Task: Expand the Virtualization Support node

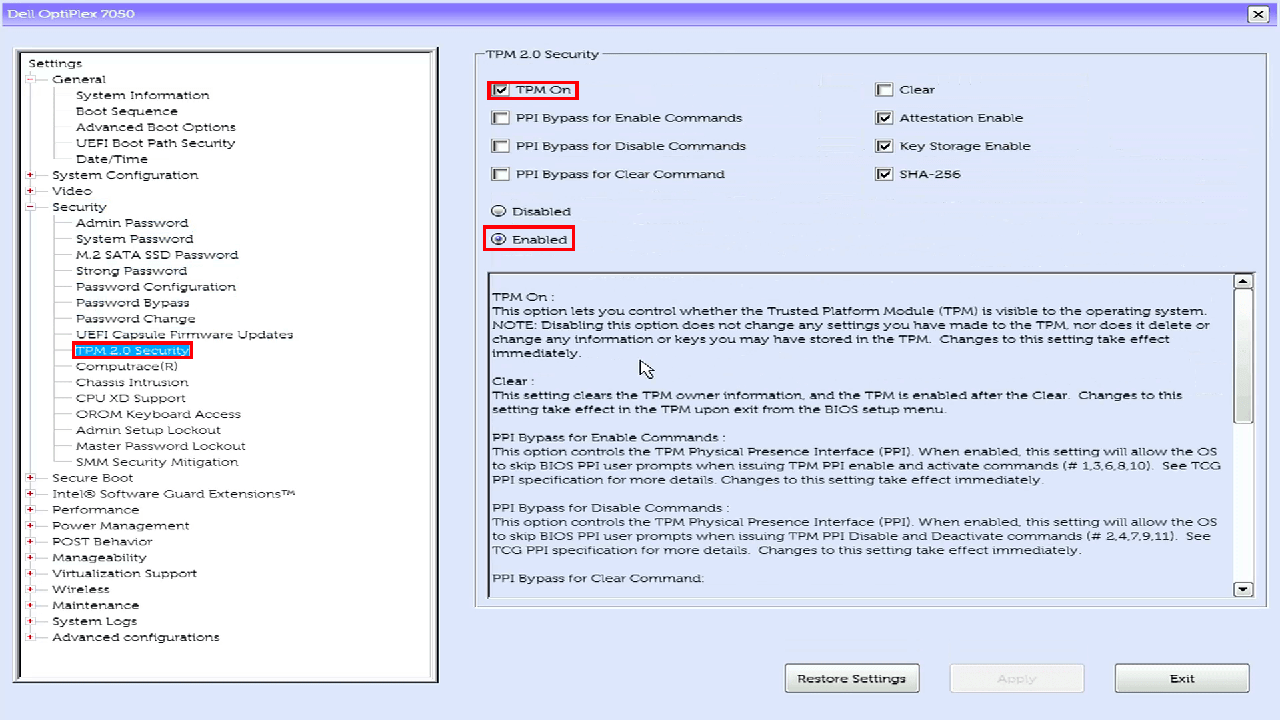Action: point(31,574)
